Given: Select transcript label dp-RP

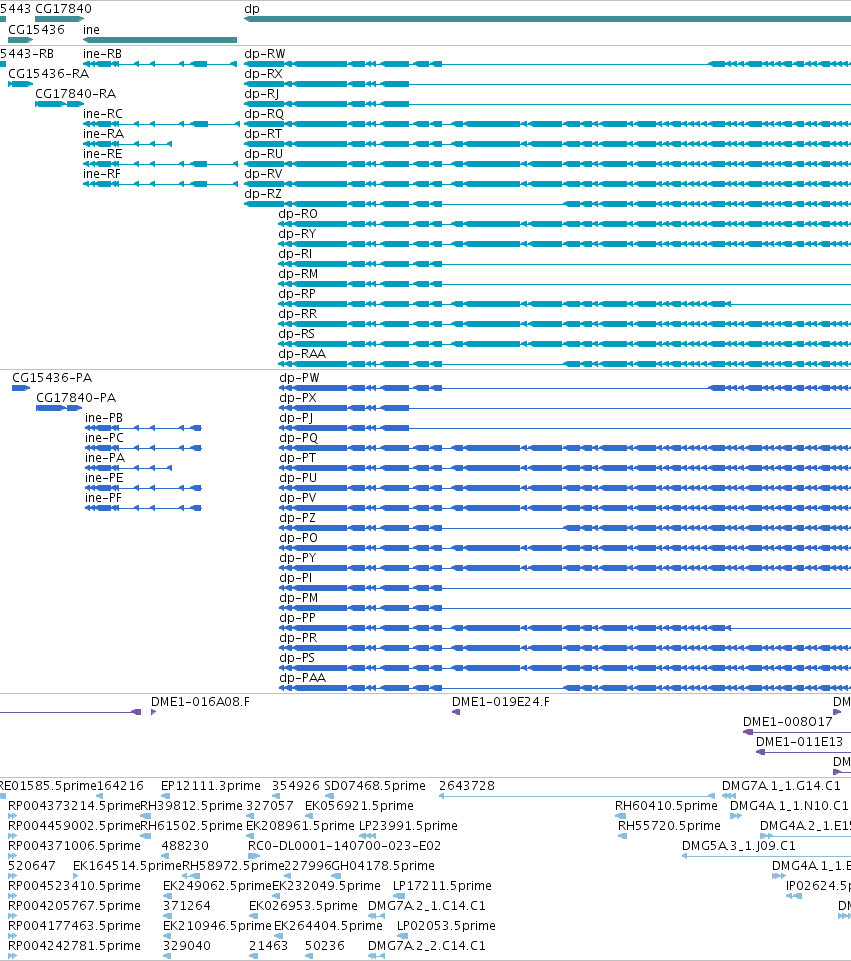Looking at the screenshot, I should point(297,294).
